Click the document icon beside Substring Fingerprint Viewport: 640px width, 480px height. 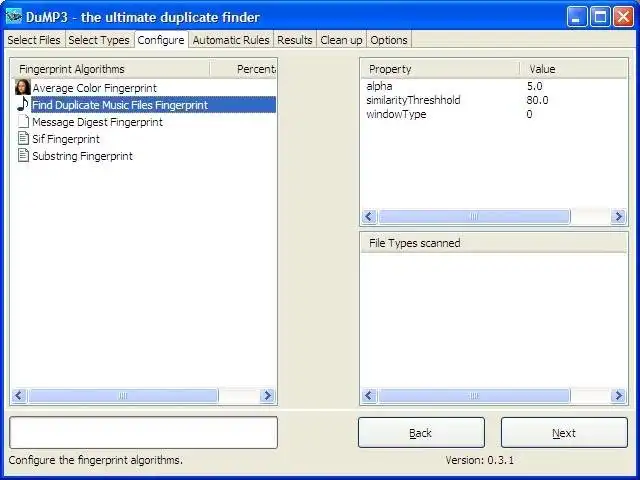[x=23, y=156]
